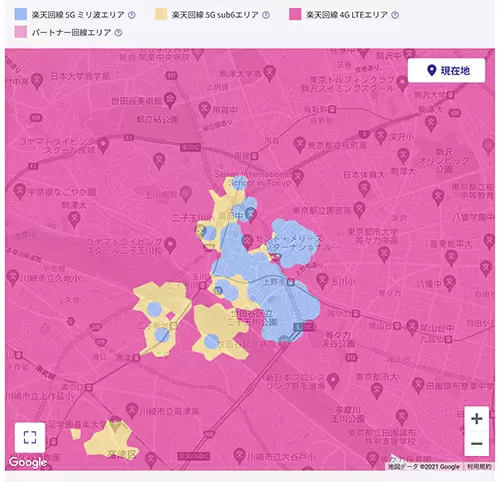Viewport: 500px width, 482px height.
Task: Click the 楽天回線 4G LTEエリア legend label
Action: tap(347, 15)
